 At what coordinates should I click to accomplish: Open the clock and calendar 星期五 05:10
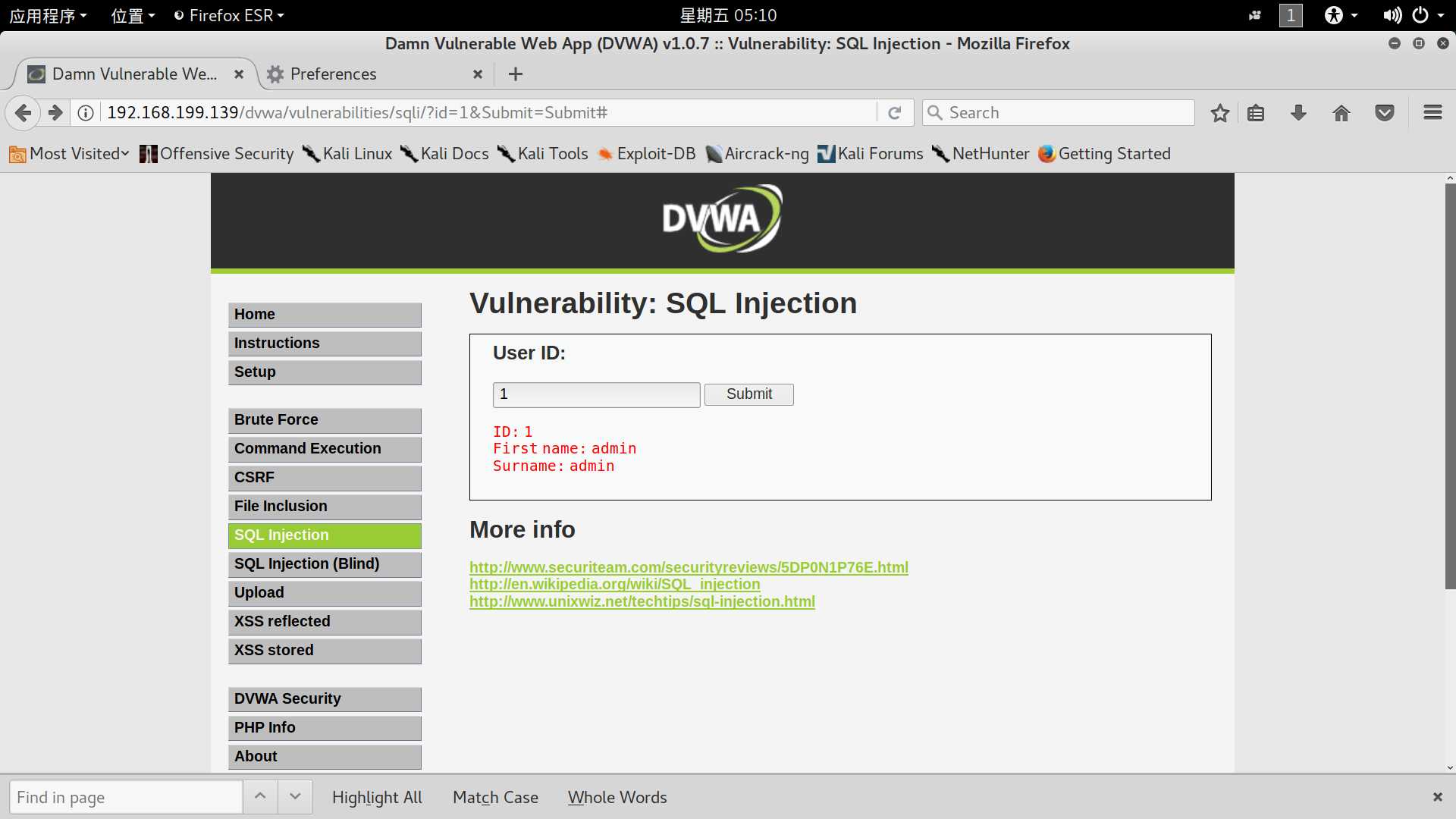728,15
